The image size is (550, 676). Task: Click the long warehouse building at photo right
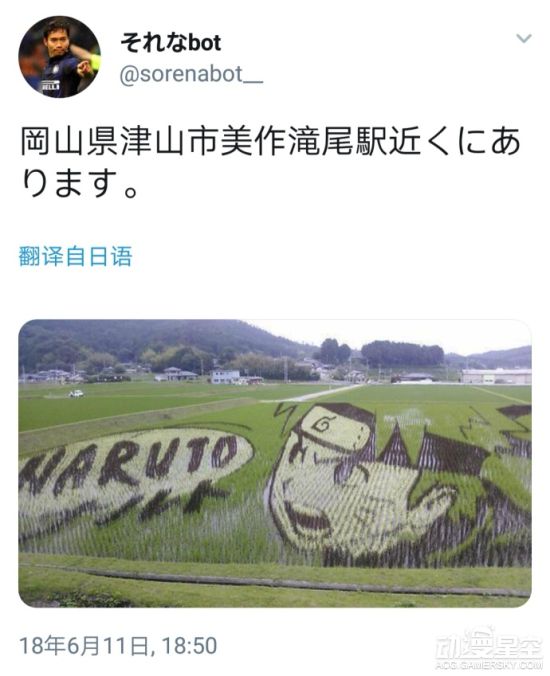(496, 376)
